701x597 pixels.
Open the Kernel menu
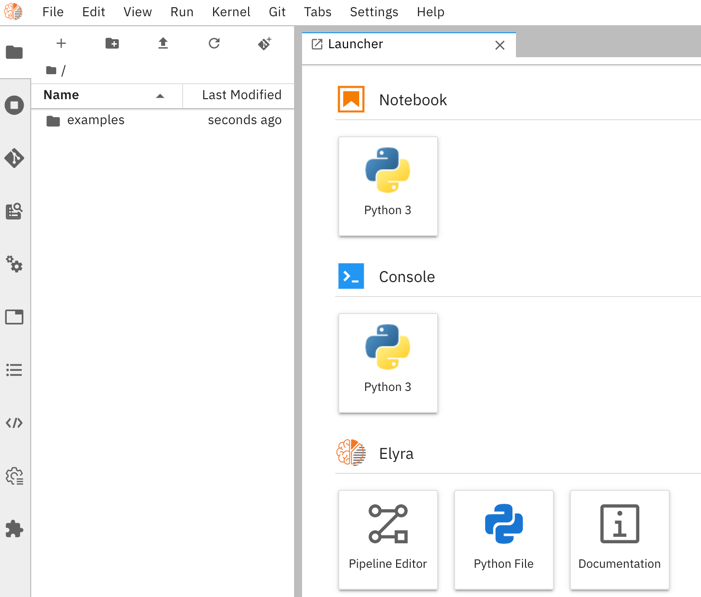click(x=231, y=12)
